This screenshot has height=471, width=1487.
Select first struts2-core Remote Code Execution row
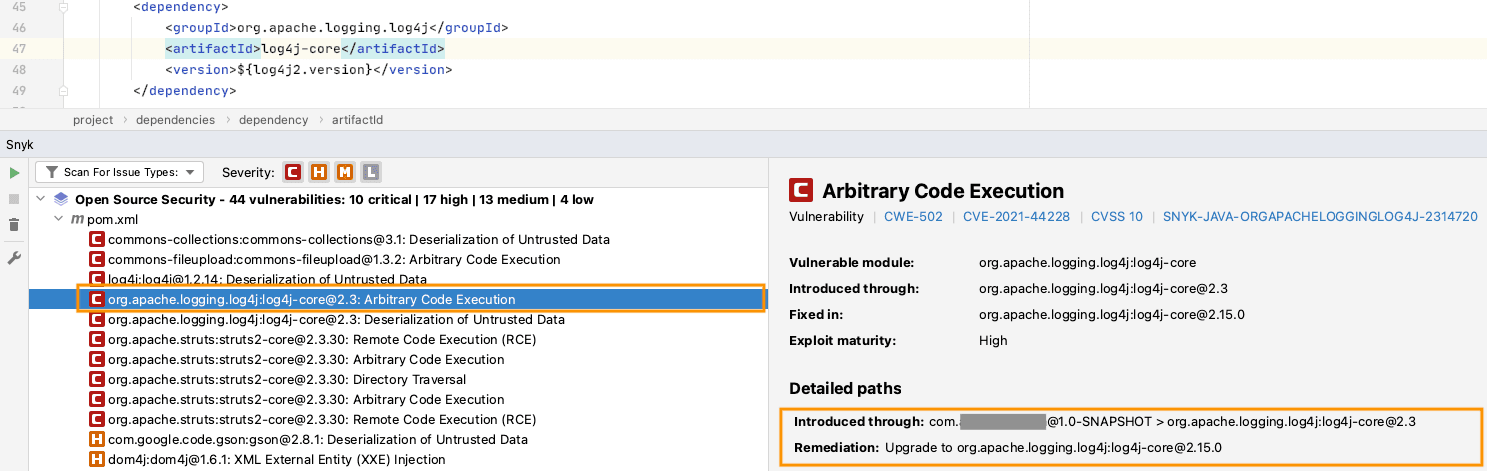(322, 339)
